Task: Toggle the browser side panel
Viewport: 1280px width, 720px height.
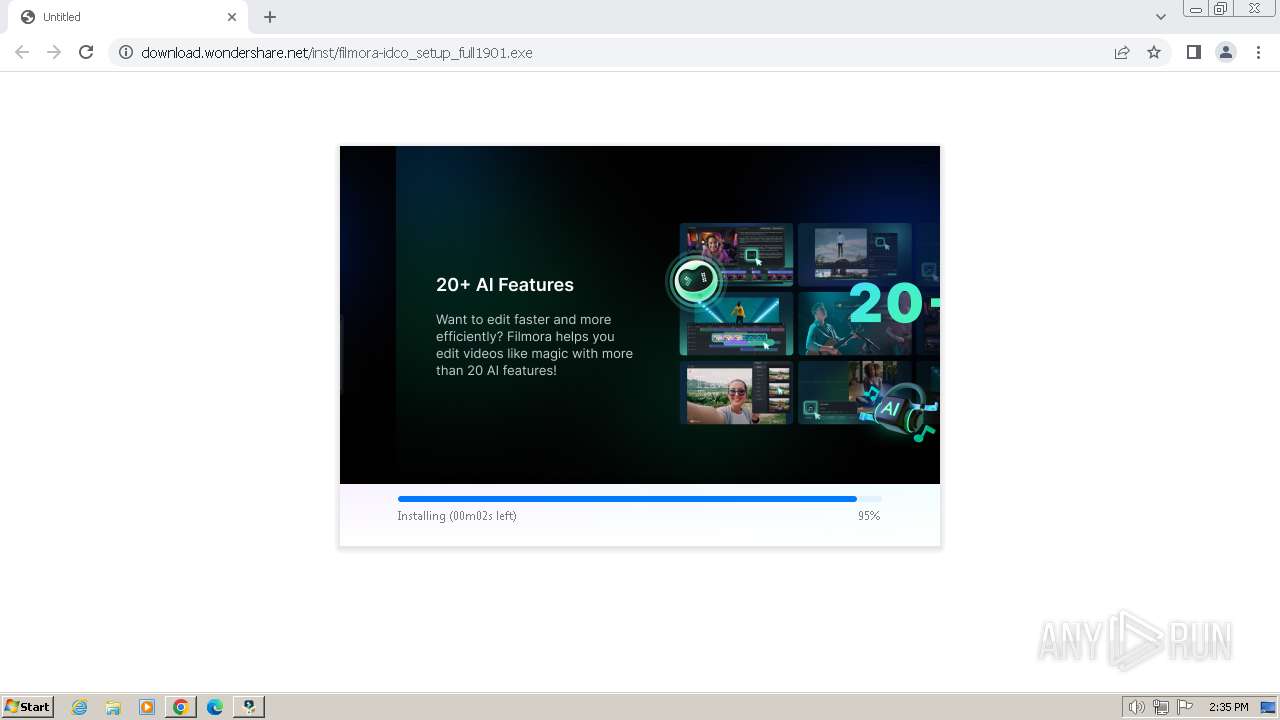Action: point(1193,52)
